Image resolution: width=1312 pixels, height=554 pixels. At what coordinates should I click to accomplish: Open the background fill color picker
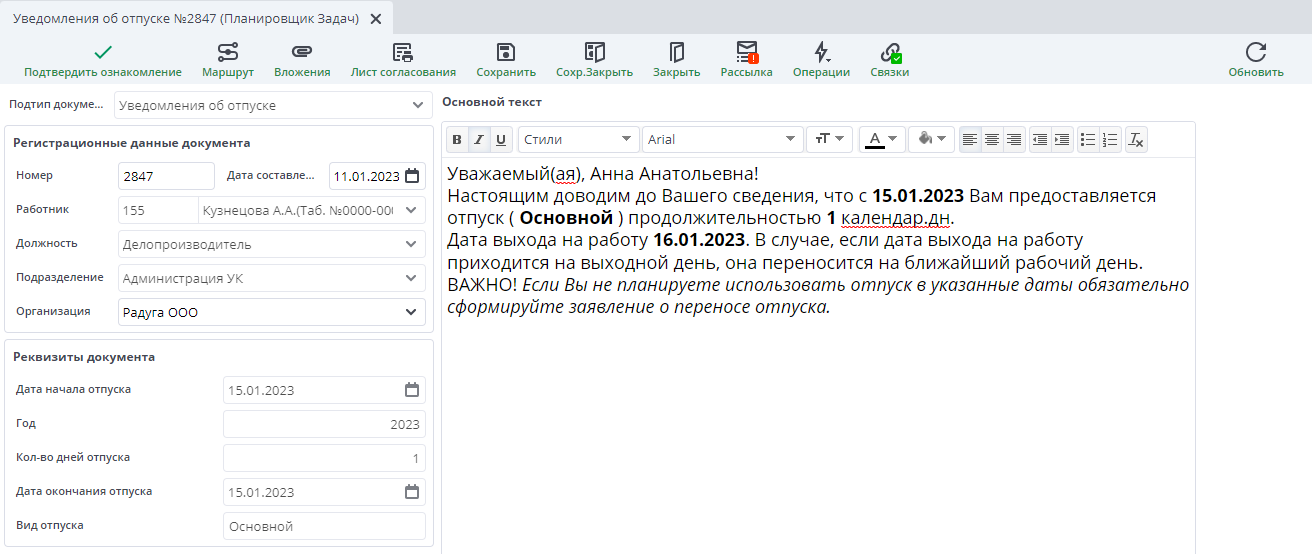pyautogui.click(x=931, y=140)
